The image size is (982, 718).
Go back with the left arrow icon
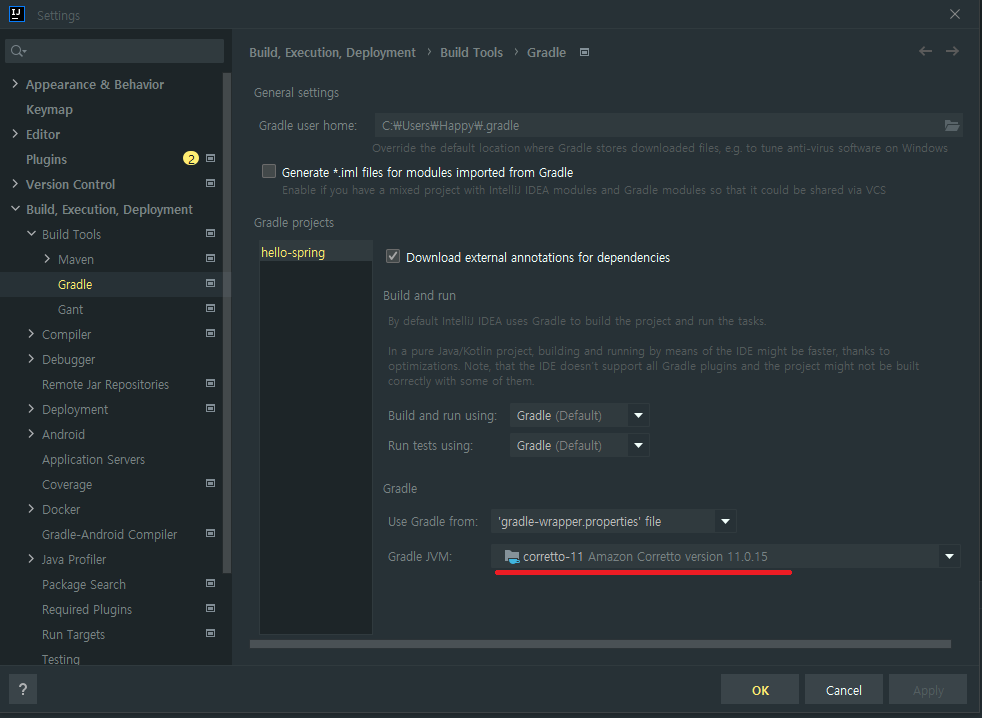925,51
